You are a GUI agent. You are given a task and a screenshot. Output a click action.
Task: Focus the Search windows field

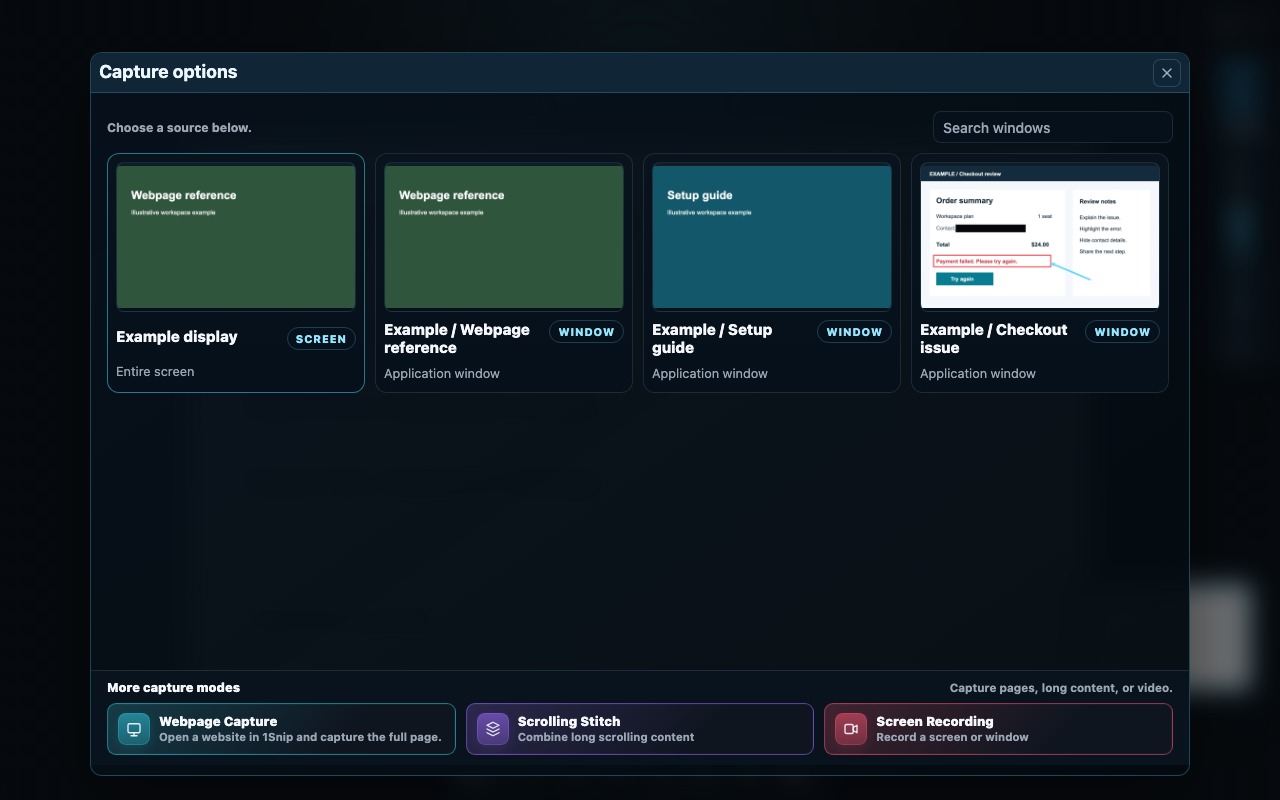coord(1052,127)
